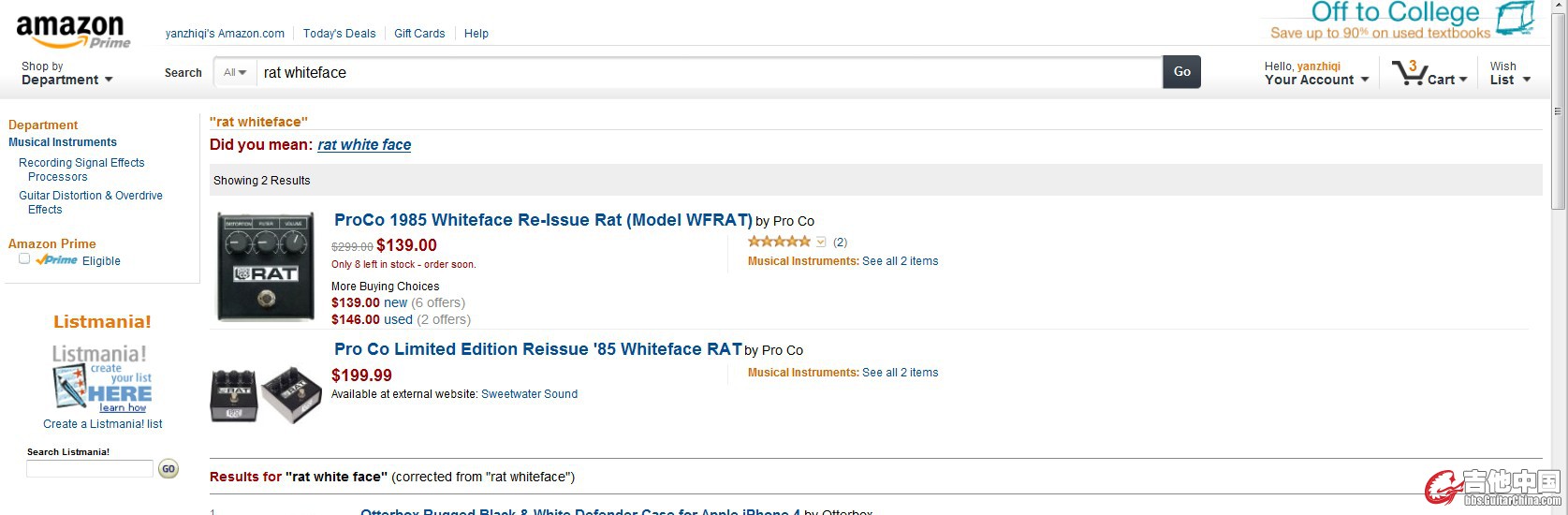Image resolution: width=1568 pixels, height=515 pixels.
Task: Filter by Recording Signal Effects Processors
Action: 81,169
